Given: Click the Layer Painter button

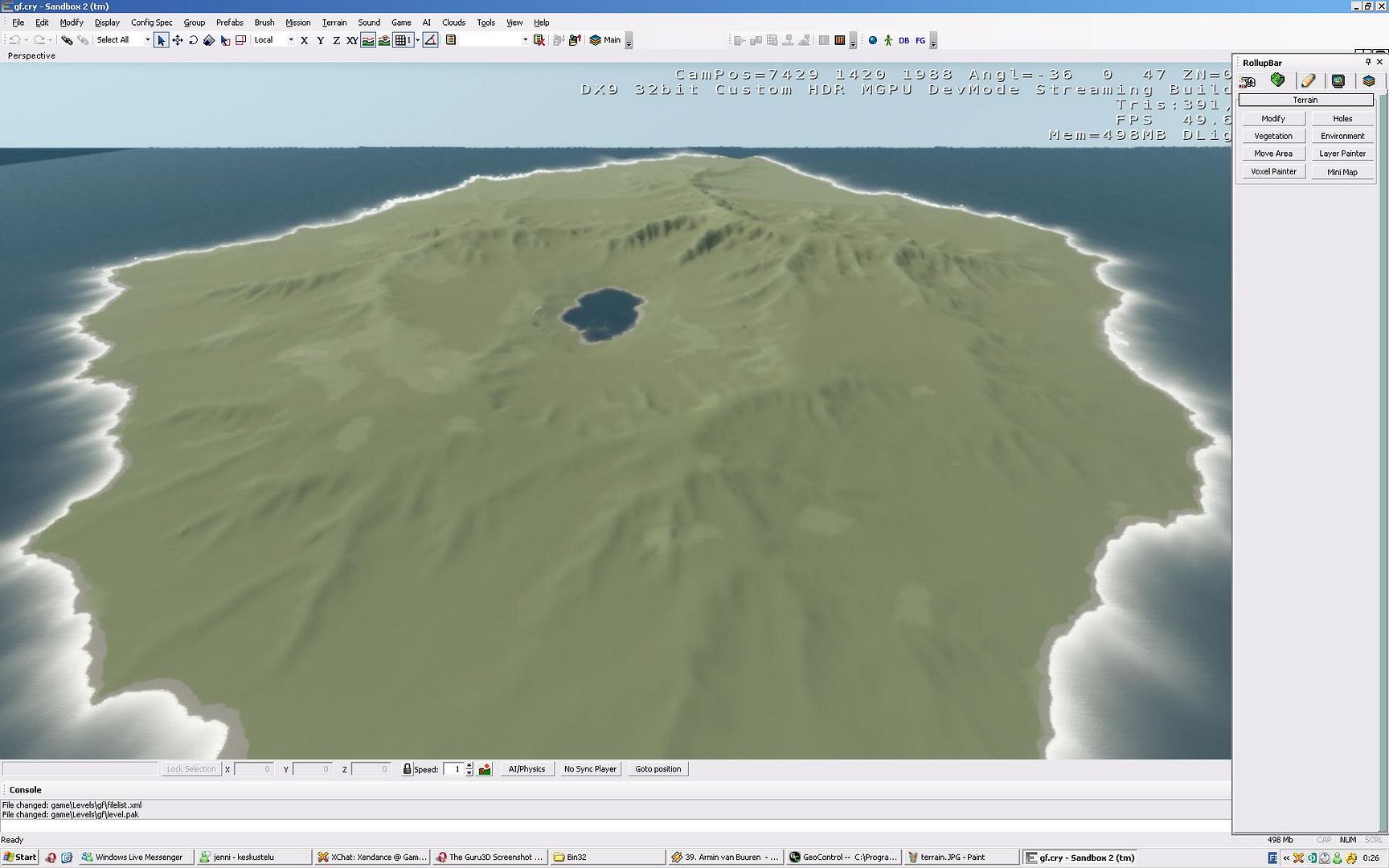Looking at the screenshot, I should tap(1342, 154).
